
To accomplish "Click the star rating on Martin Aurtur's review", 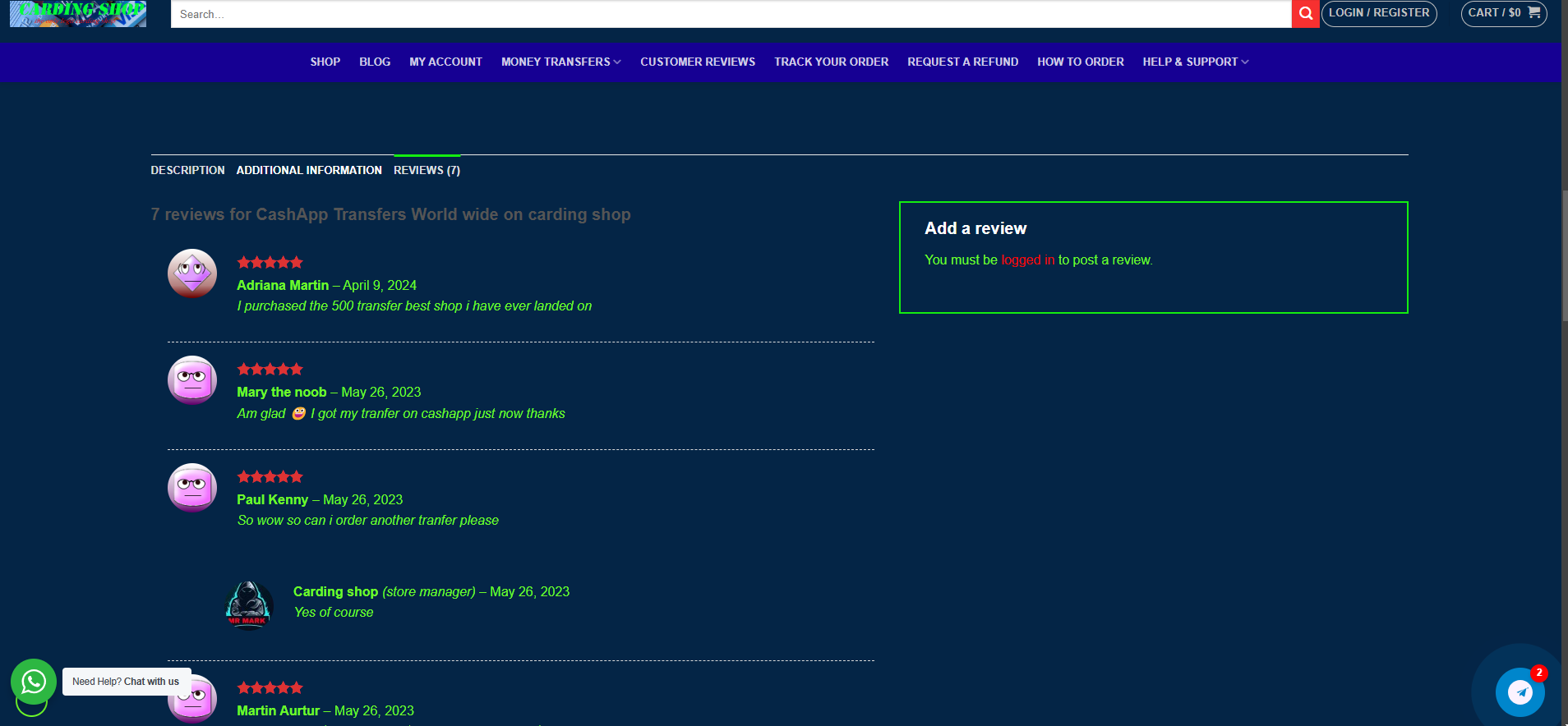I will (270, 688).
